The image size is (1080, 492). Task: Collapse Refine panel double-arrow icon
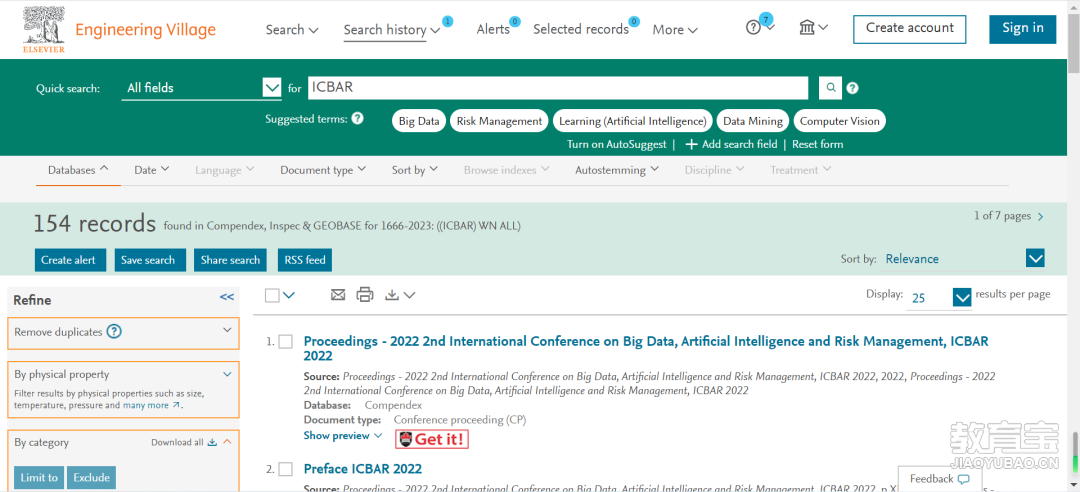tap(227, 297)
